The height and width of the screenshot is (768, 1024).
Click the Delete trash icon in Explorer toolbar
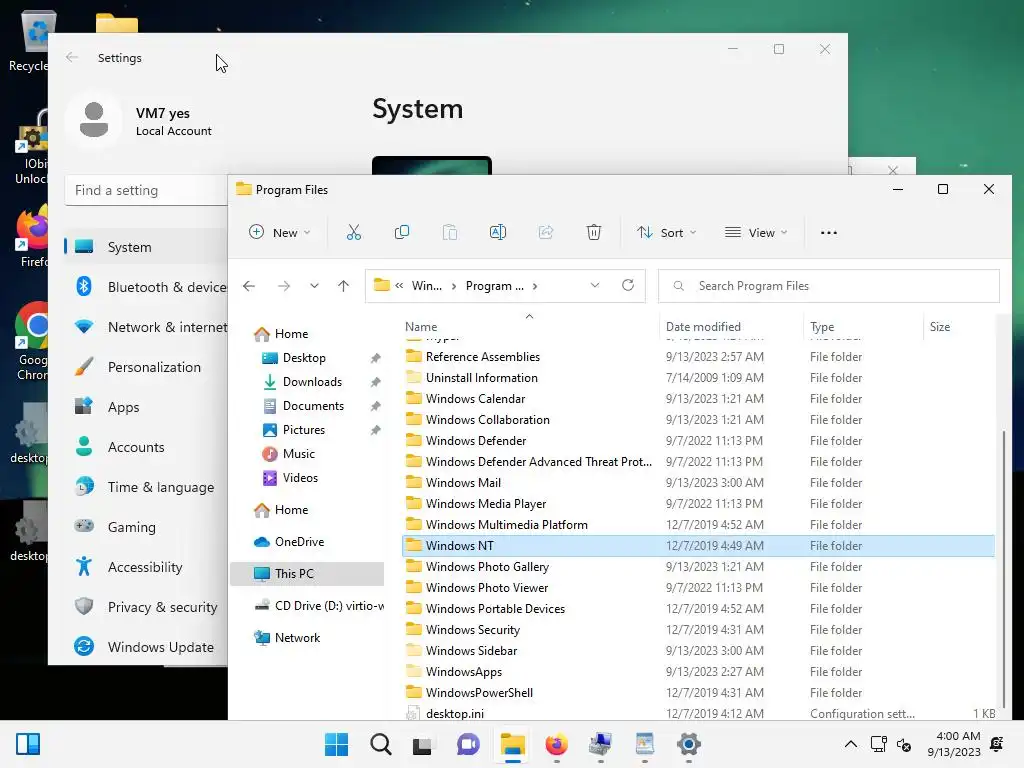tap(594, 232)
